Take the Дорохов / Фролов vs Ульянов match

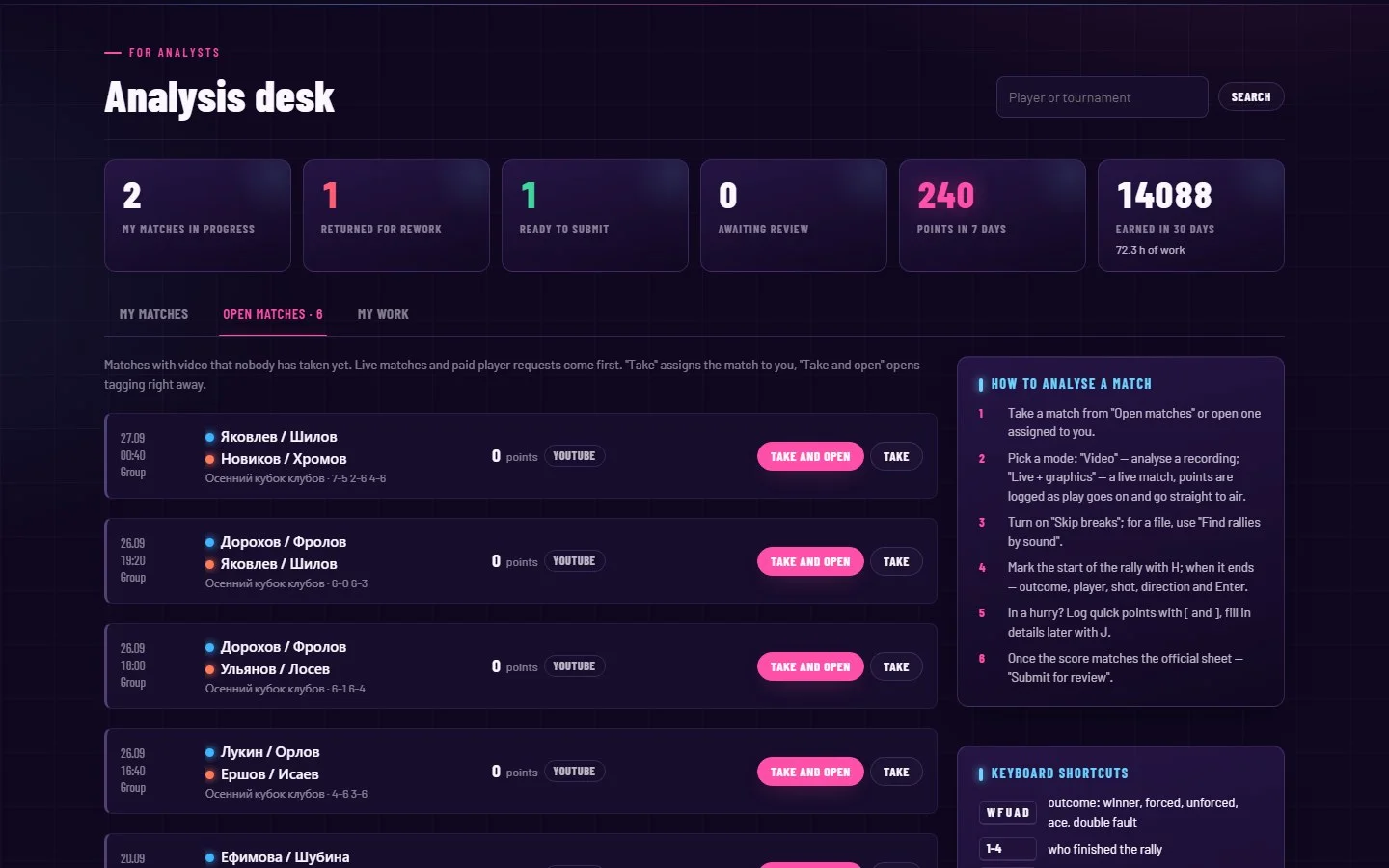click(896, 666)
